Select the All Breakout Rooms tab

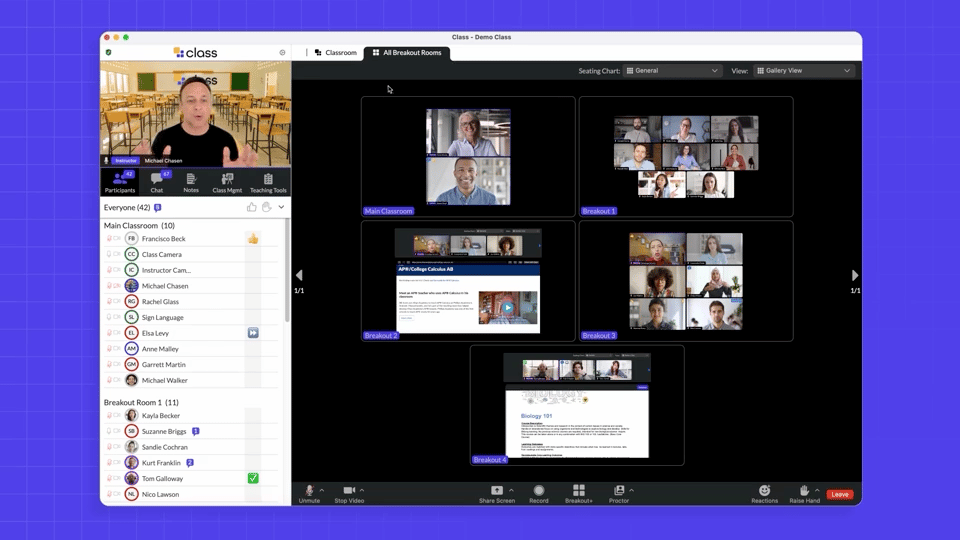407,52
